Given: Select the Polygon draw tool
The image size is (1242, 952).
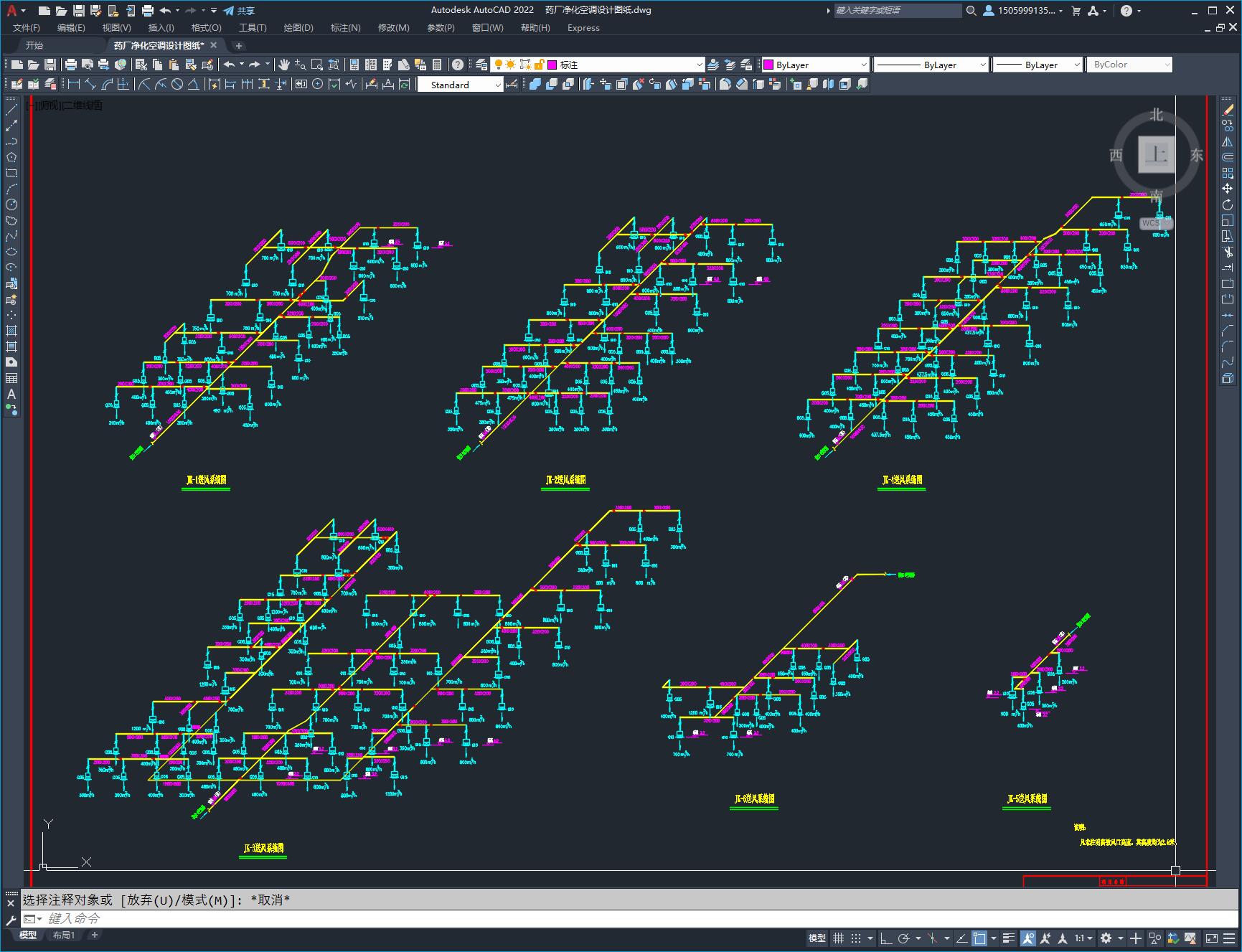Looking at the screenshot, I should (x=11, y=157).
